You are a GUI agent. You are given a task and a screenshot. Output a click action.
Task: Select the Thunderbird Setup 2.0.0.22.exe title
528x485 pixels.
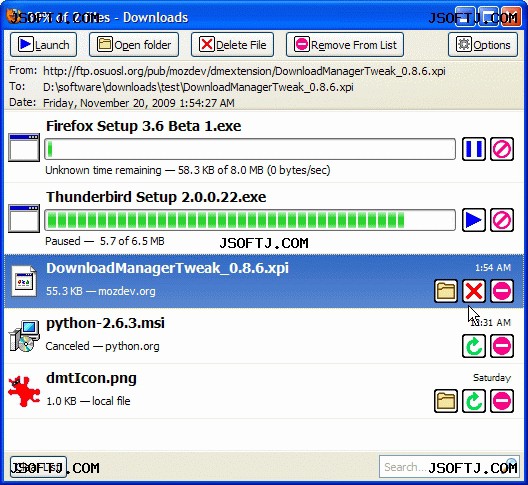[x=156, y=197]
